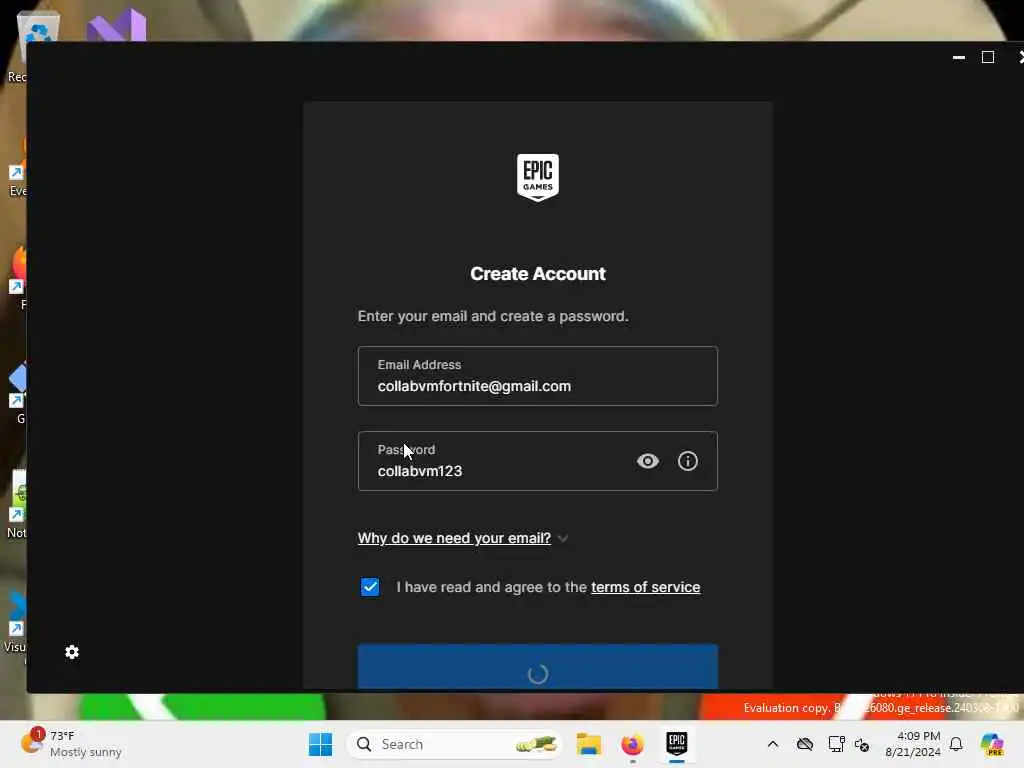1024x768 pixels.
Task: Uncheck the terms of service agreement checkbox
Action: pos(370,586)
